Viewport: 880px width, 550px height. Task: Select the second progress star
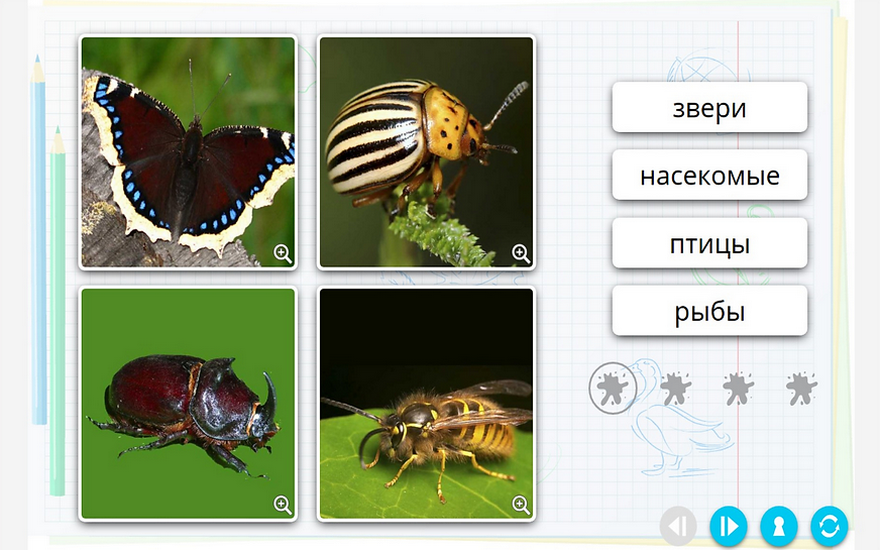click(x=675, y=388)
